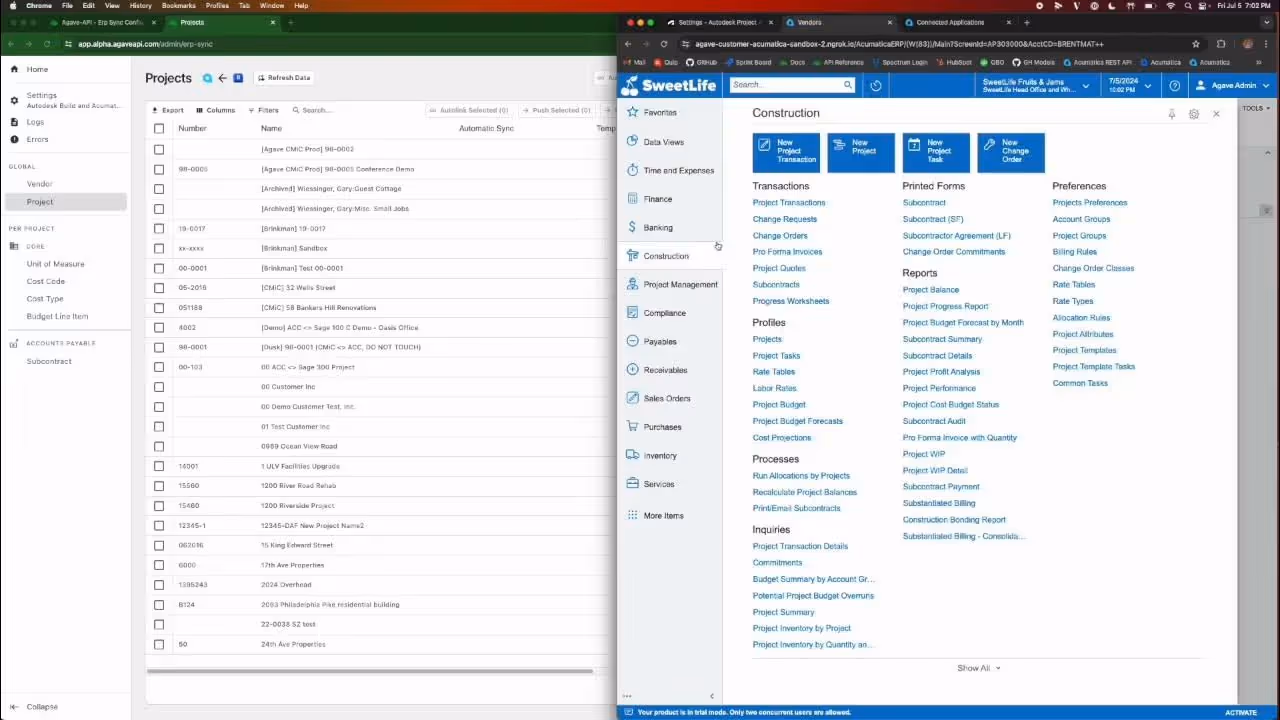Viewport: 1280px width, 720px height.
Task: Click New Project Transaction tile
Action: pos(786,152)
